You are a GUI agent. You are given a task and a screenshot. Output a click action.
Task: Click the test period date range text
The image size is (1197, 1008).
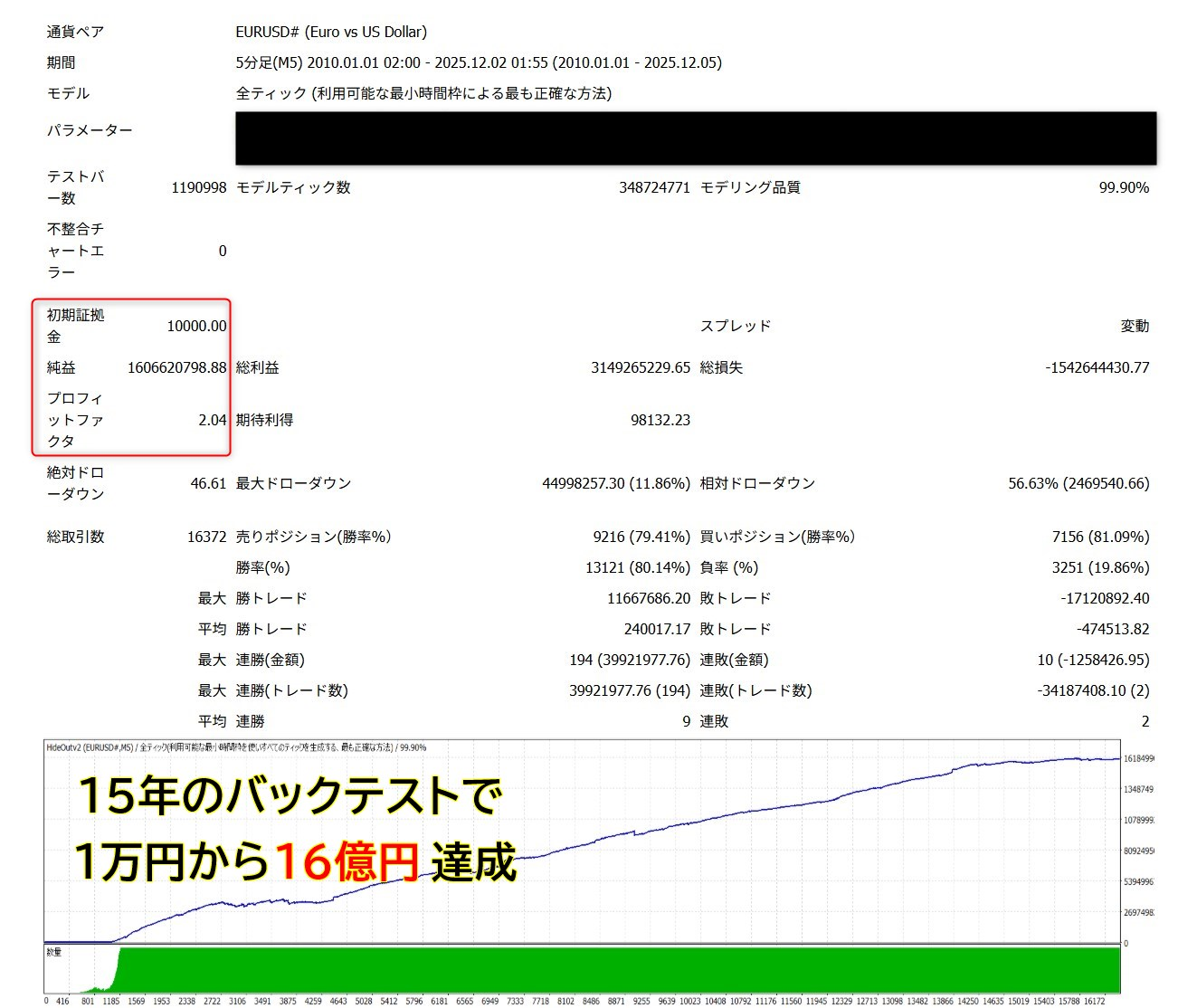478,62
